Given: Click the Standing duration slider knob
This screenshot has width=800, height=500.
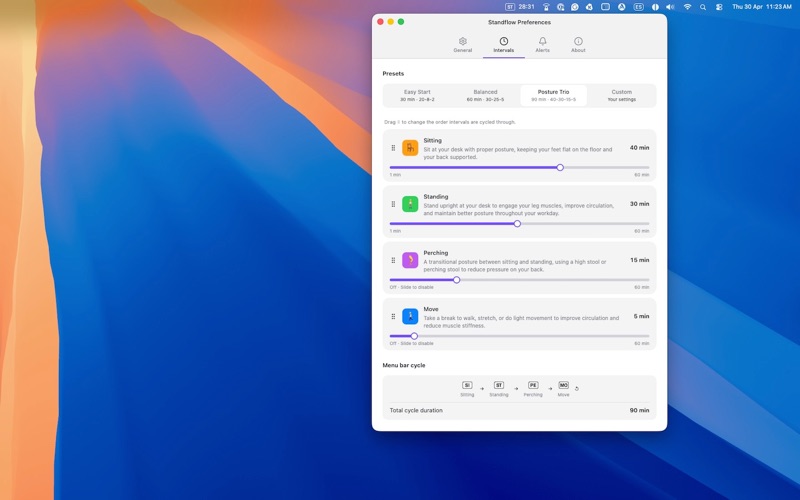Looking at the screenshot, I should (517, 223).
